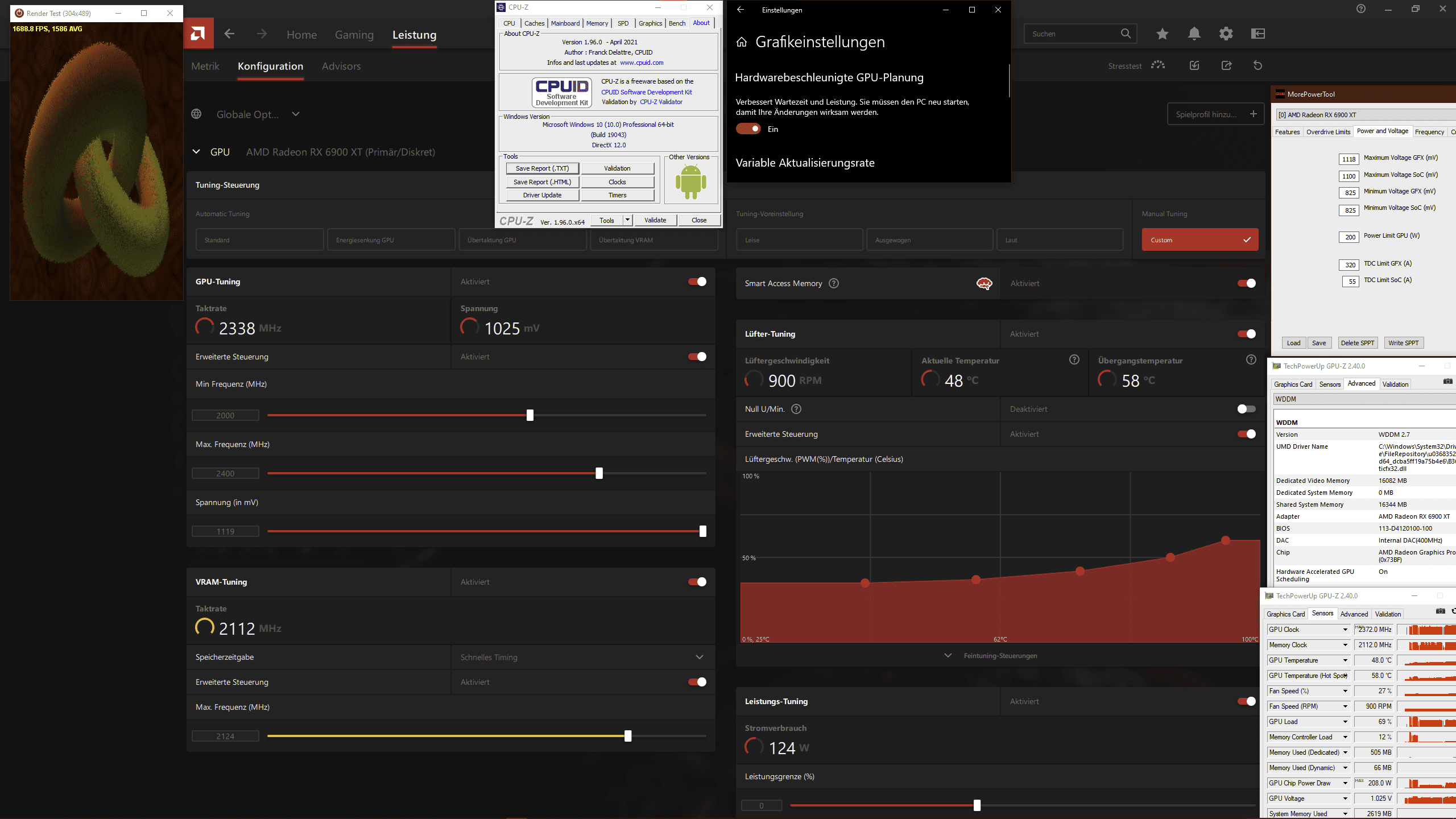Viewport: 1456px width, 819px height.
Task: Go back in the Einstellungen window
Action: (x=741, y=10)
